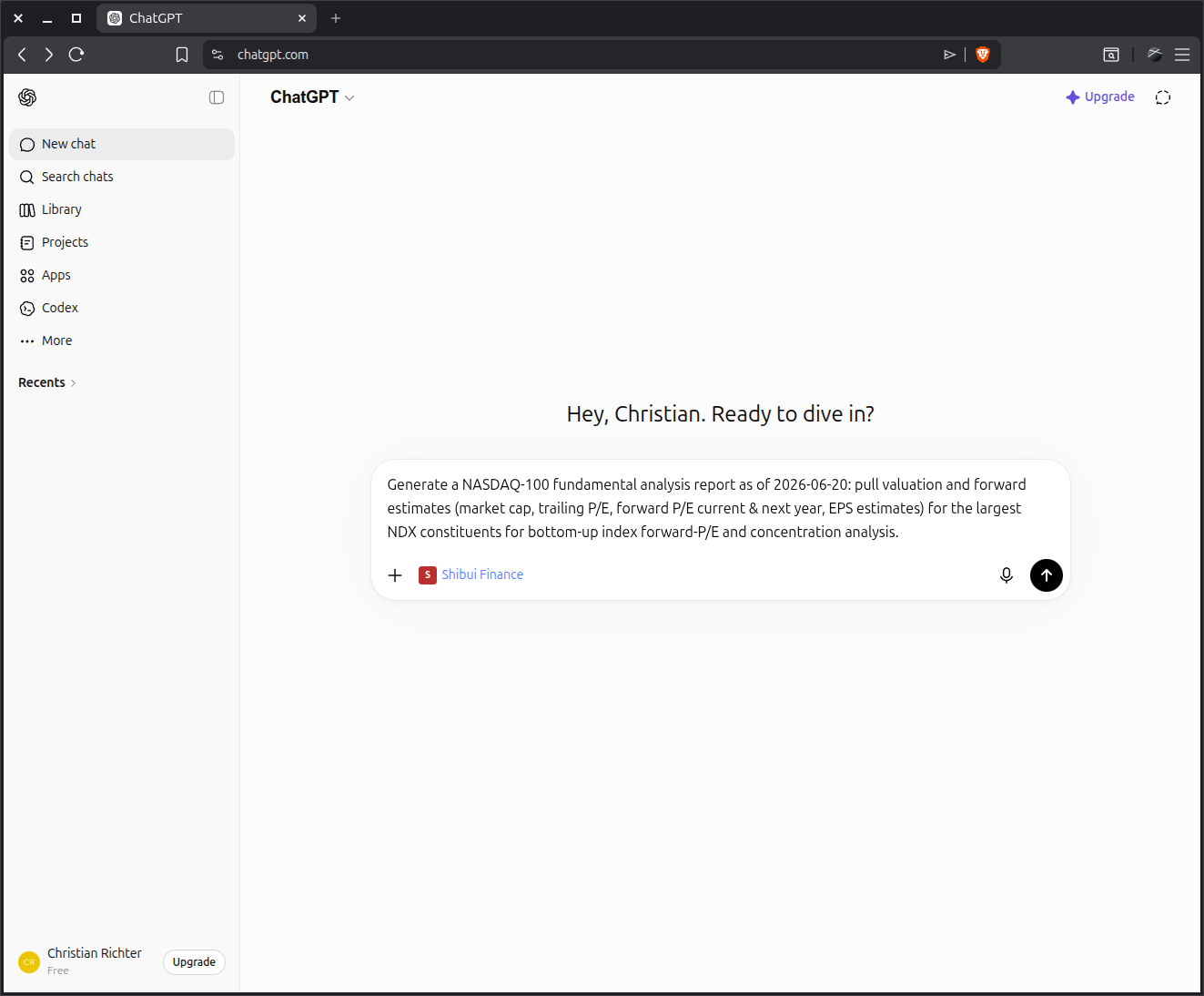The width and height of the screenshot is (1204, 996).
Task: Open a new browser tab
Action: (336, 18)
